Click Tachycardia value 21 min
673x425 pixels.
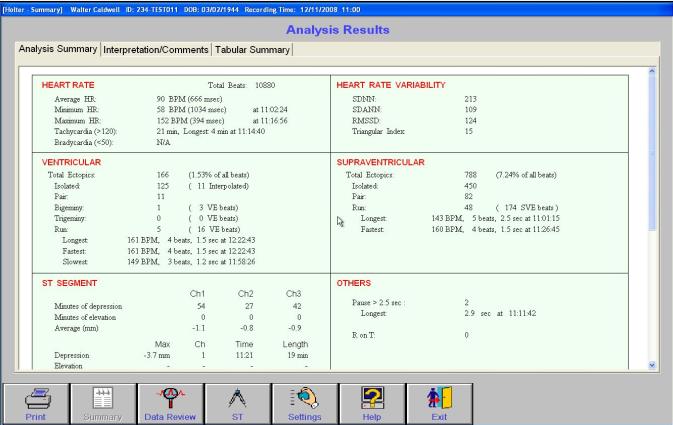(x=210, y=131)
